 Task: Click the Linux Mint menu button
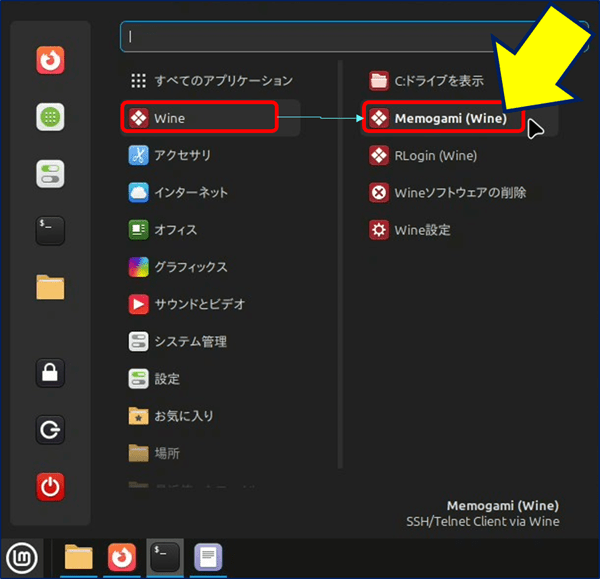[x=22, y=558]
